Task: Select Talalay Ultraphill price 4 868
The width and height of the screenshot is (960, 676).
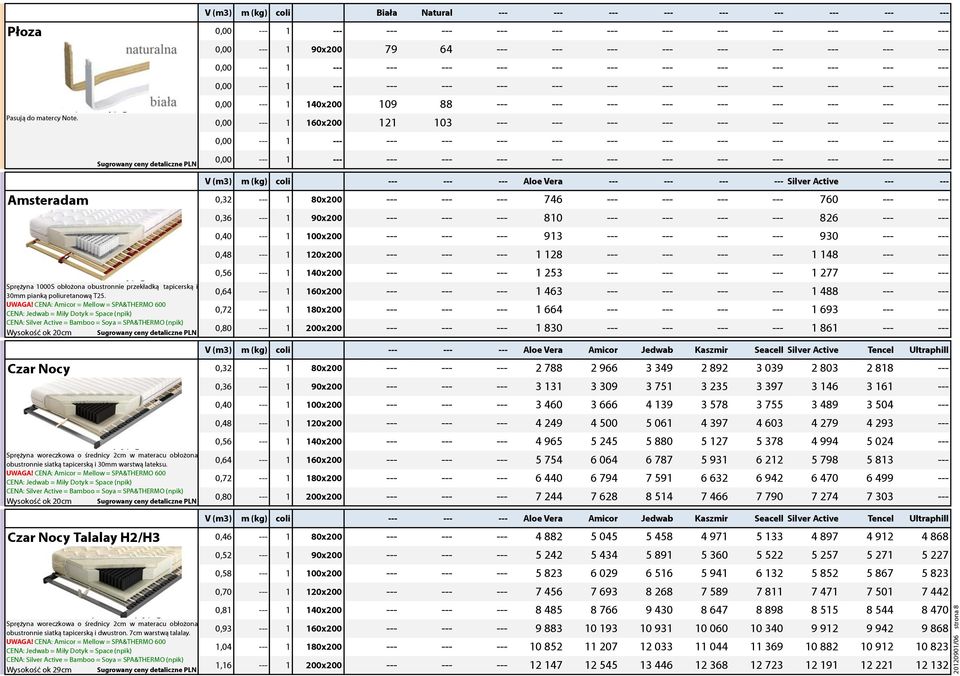Action: (935, 536)
